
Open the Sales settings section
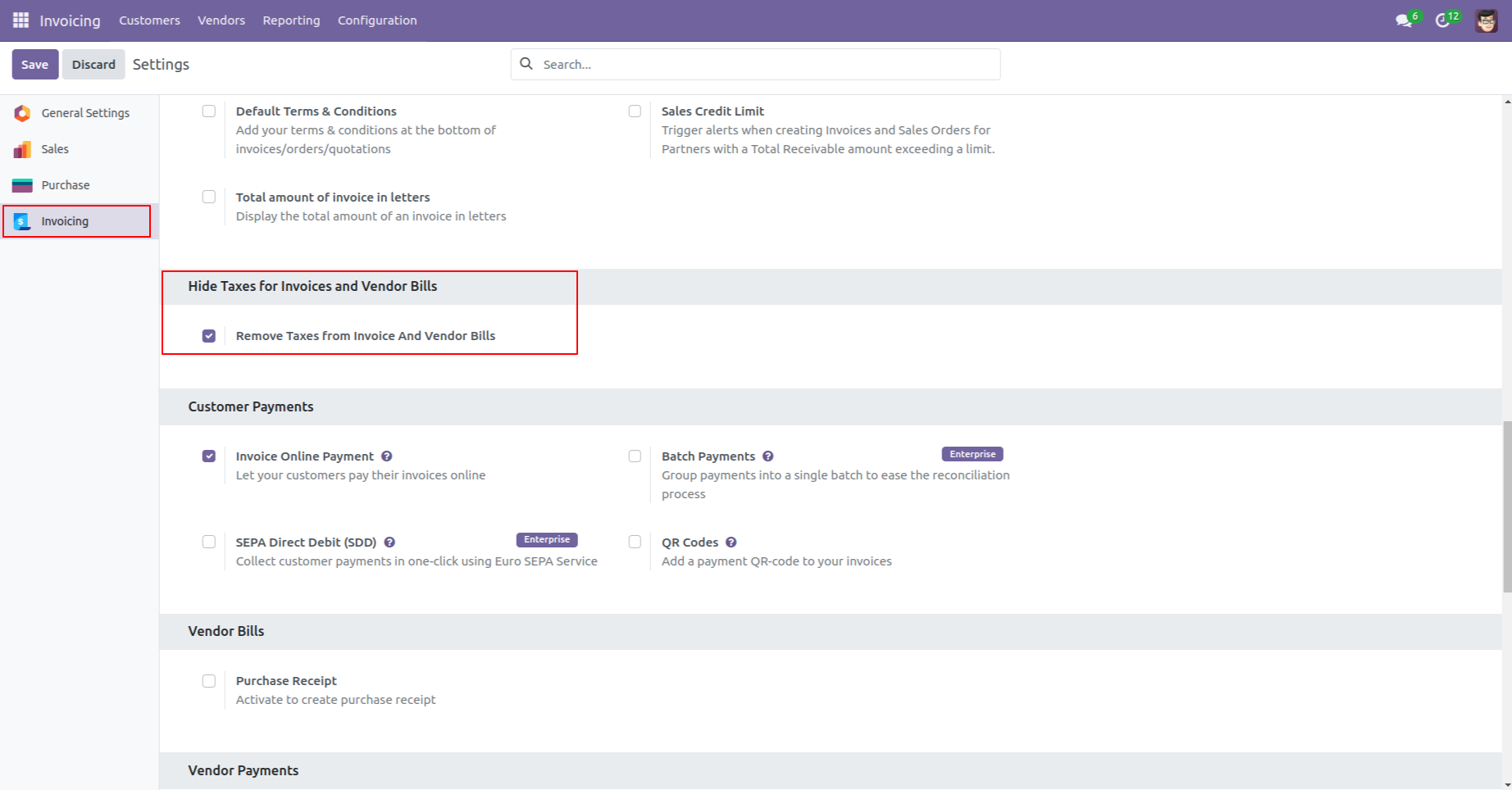point(55,148)
